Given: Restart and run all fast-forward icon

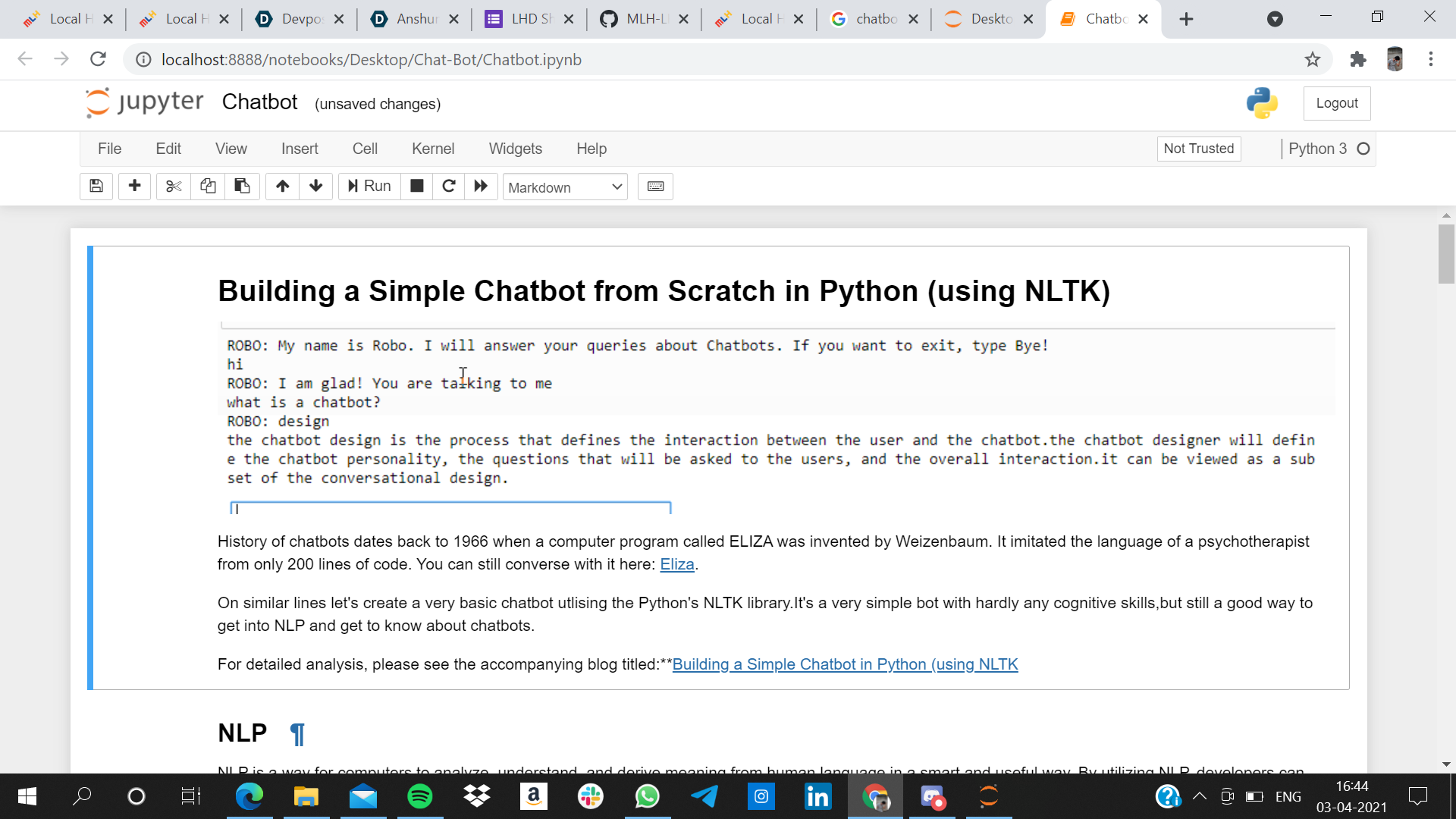Looking at the screenshot, I should coord(481,187).
